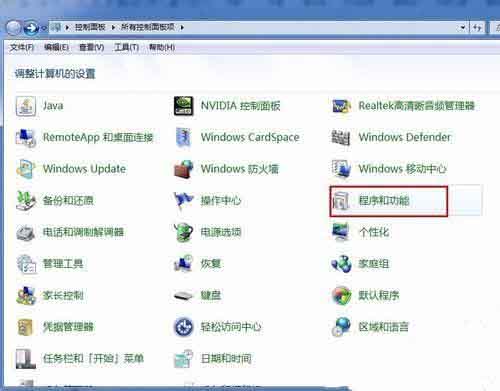The width and height of the screenshot is (500, 391).
Task: Click the 个性化 icon
Action: (341, 232)
